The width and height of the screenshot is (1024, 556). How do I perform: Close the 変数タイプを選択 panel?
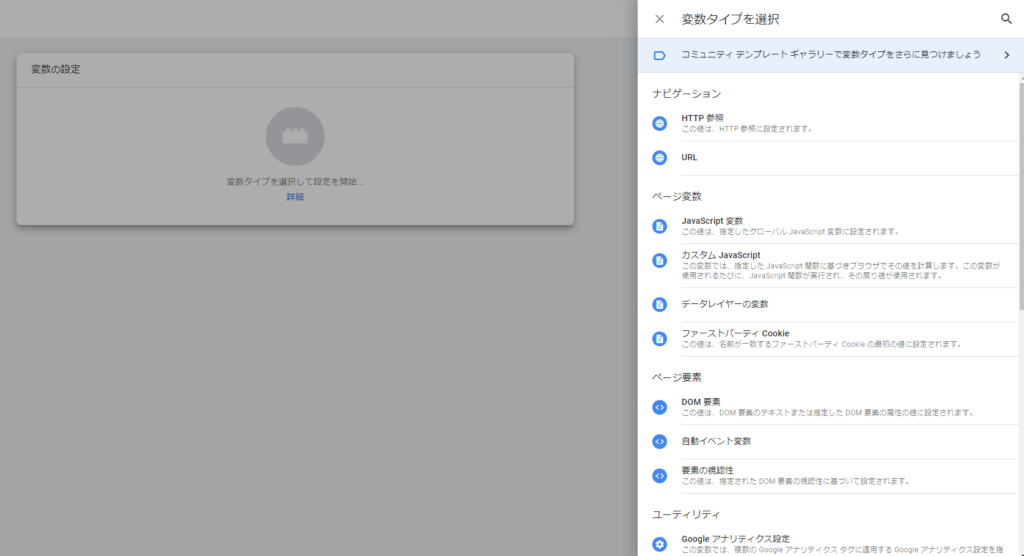660,19
